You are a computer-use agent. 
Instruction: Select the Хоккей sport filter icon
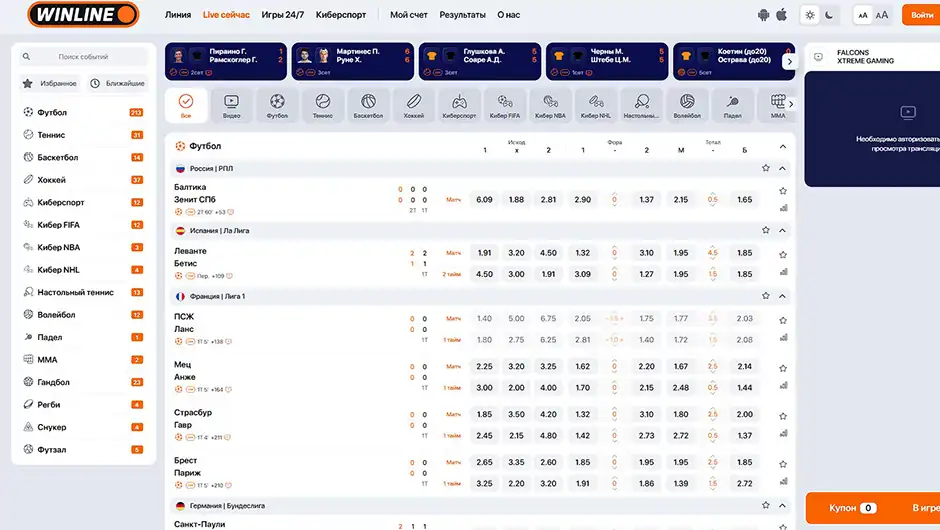413,106
